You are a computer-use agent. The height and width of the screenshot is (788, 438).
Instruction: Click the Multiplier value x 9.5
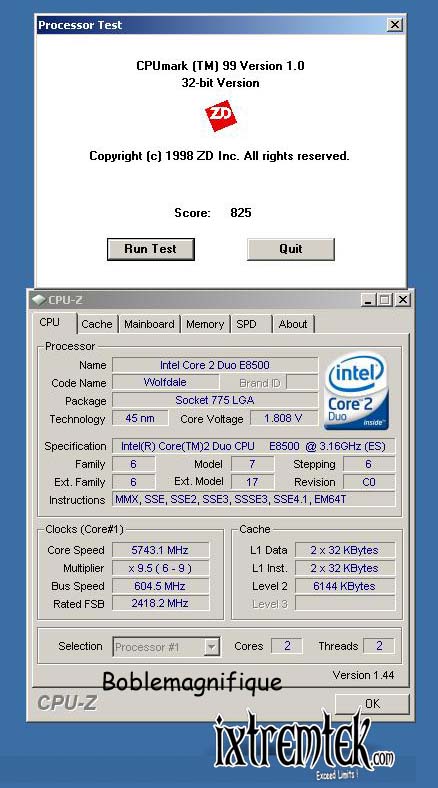pyautogui.click(x=160, y=568)
